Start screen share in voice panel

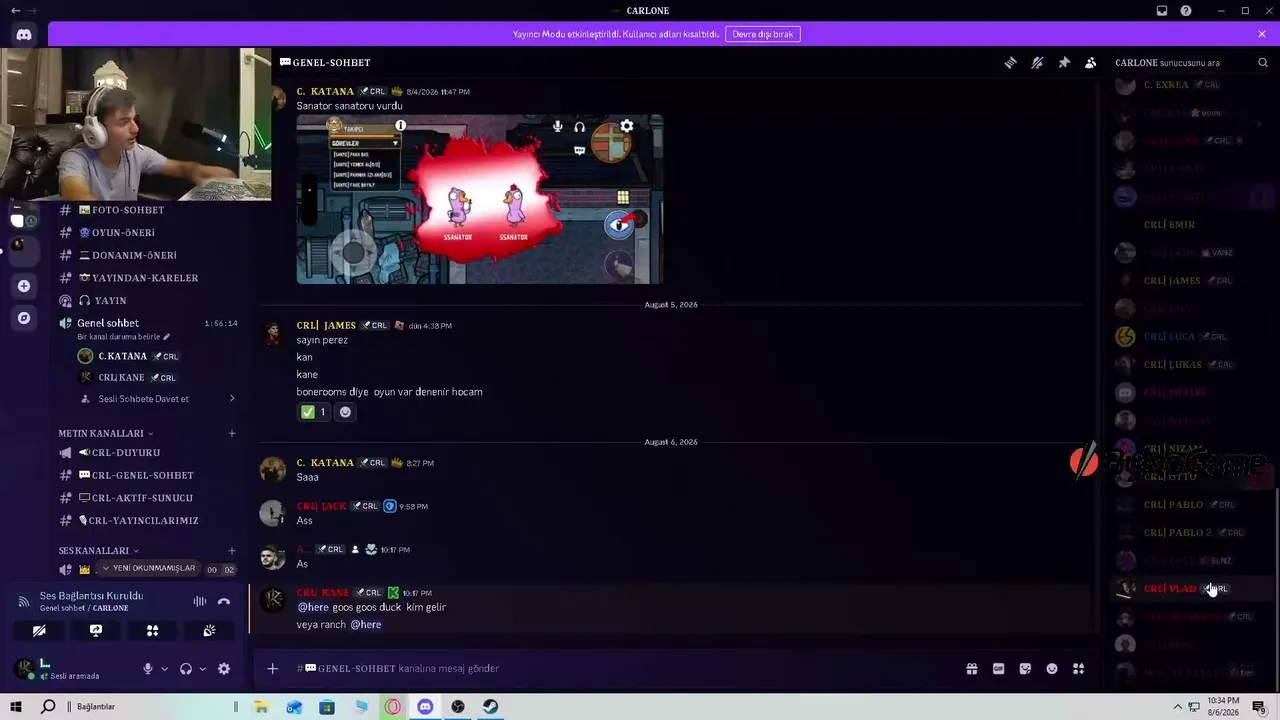(x=96, y=631)
